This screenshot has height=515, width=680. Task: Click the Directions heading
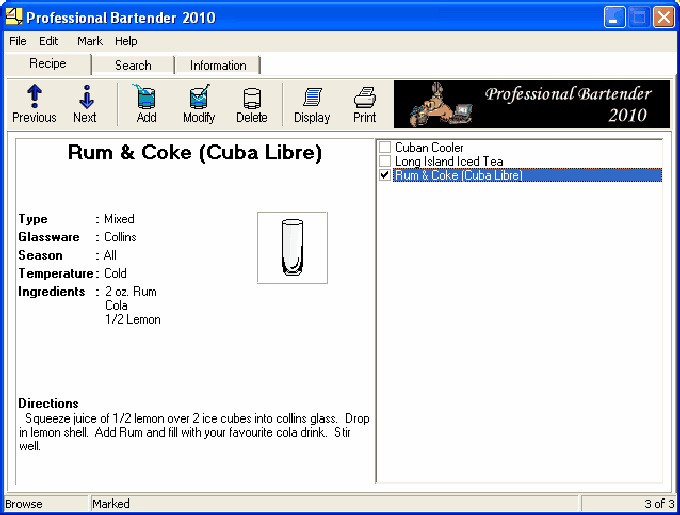pos(48,404)
